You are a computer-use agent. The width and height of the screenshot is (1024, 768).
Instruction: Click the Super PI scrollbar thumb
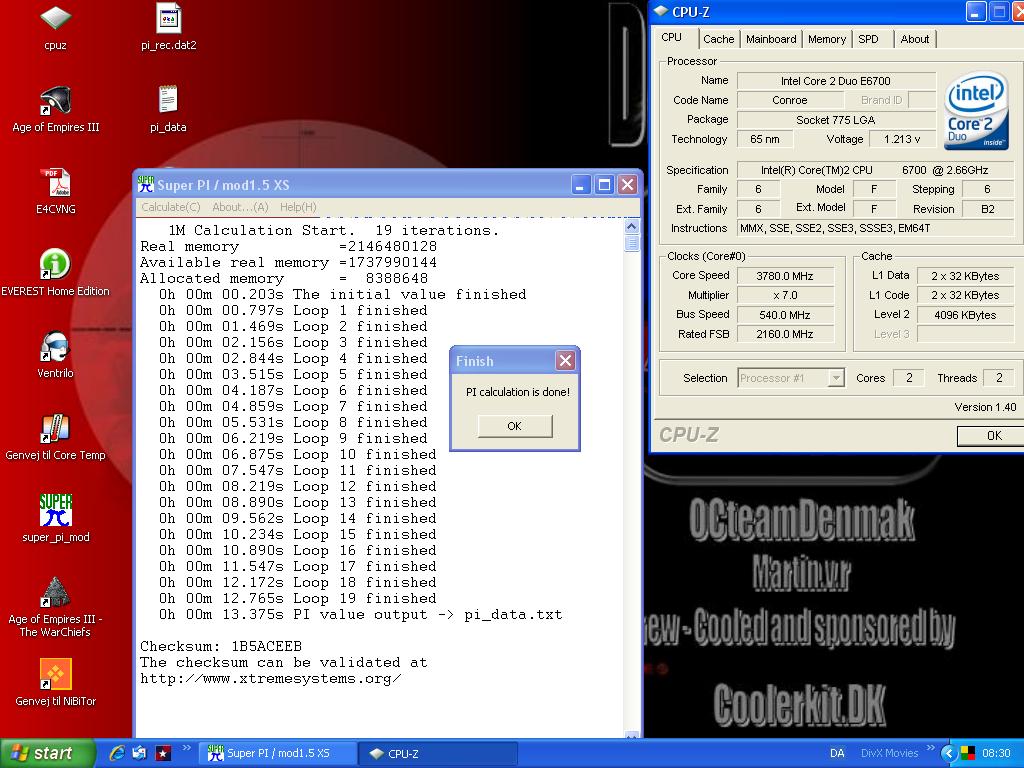click(632, 243)
